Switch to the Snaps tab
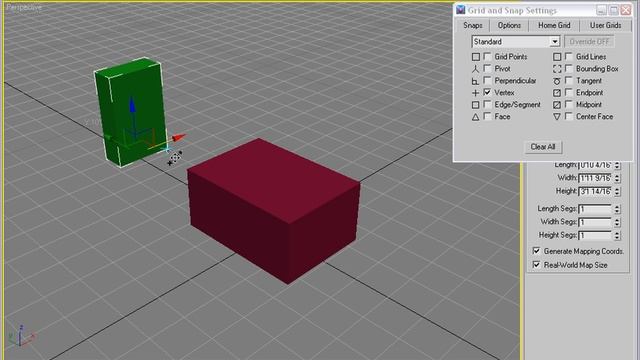The image size is (640, 360). pos(473,25)
